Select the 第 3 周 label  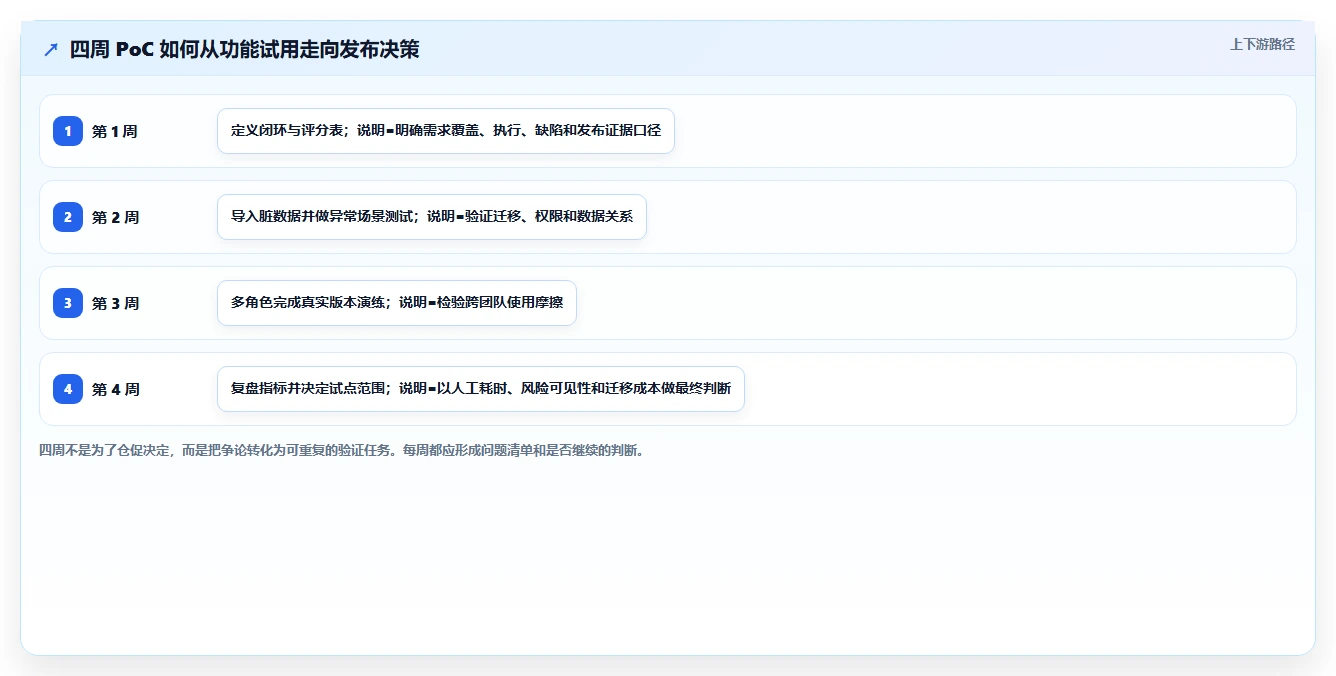coord(115,303)
